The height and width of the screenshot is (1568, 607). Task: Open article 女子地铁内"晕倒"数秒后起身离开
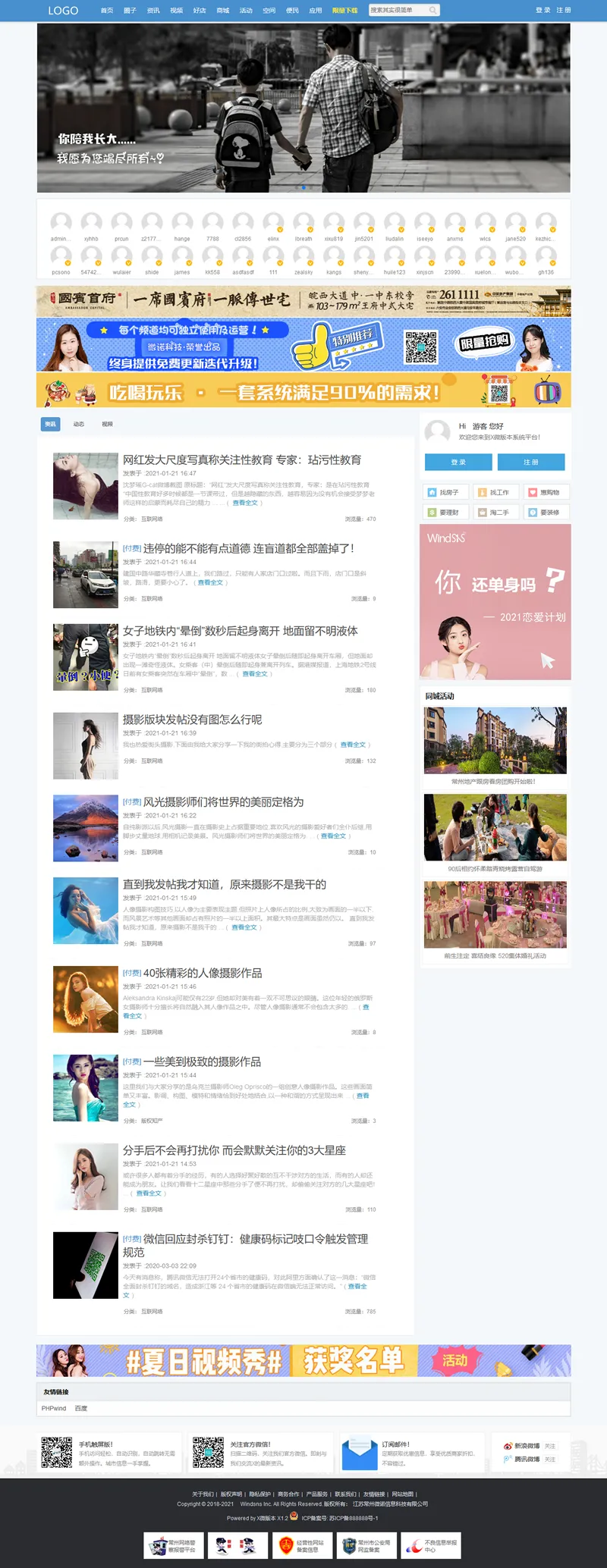pos(241,631)
